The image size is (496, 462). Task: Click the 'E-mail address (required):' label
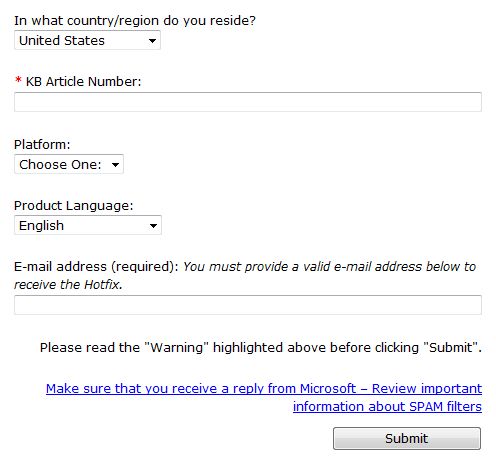96,267
